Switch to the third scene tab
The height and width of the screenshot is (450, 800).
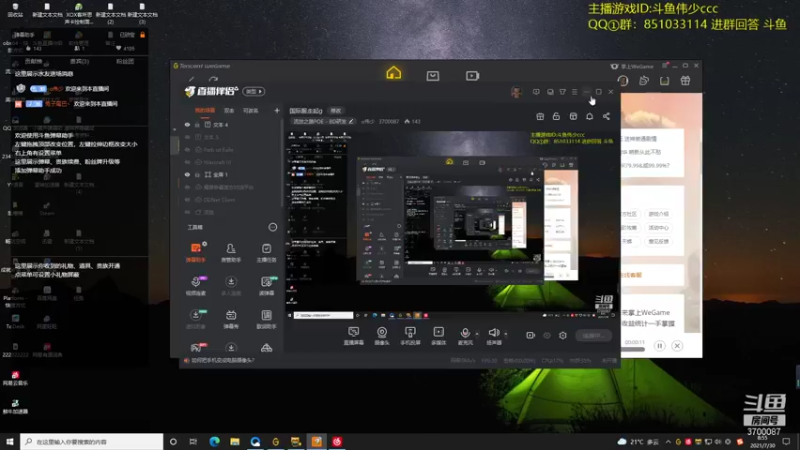click(x=251, y=110)
